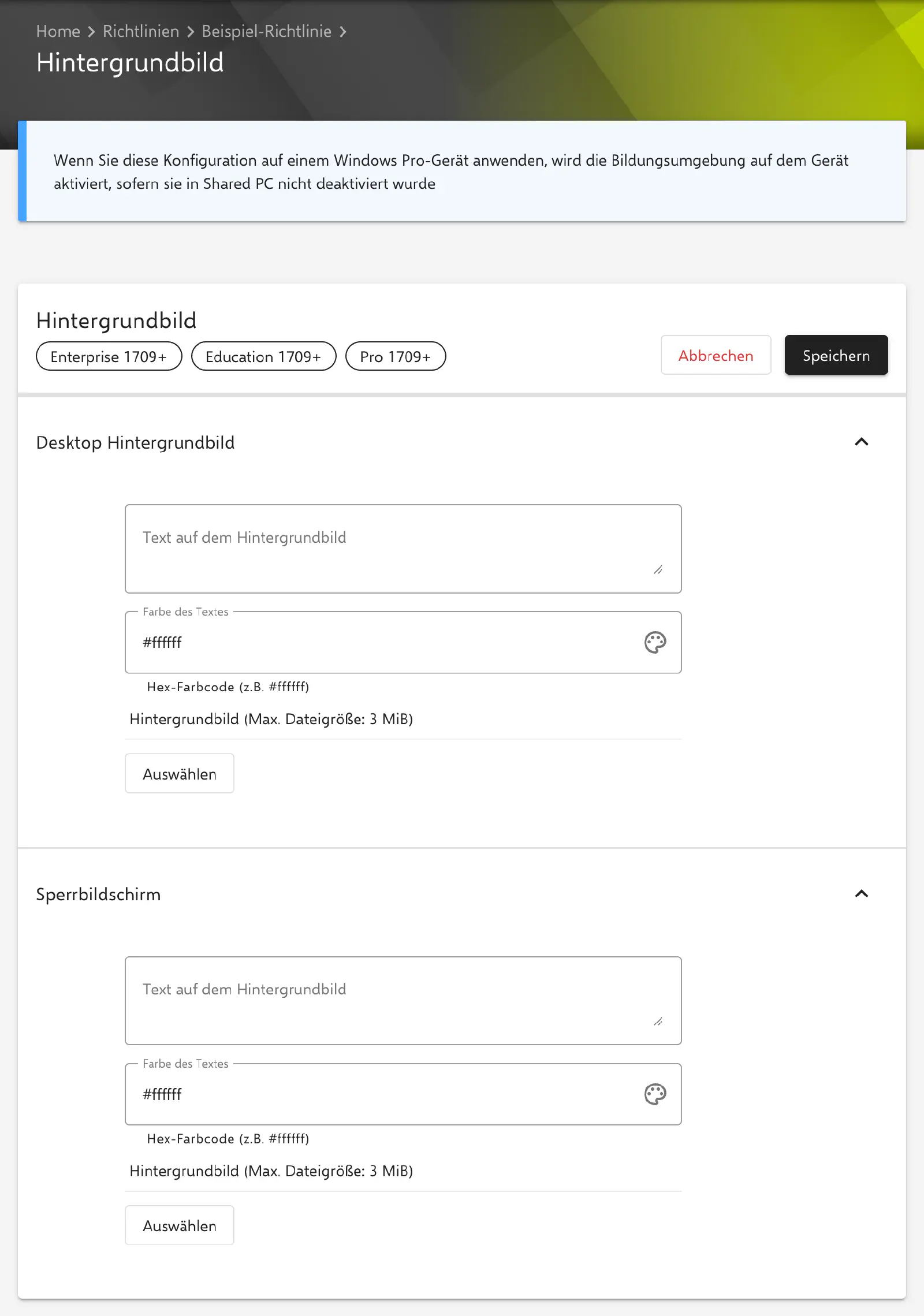Click Auswählen under Sperrbildschirm
The width and height of the screenshot is (924, 1316).
180,1225
